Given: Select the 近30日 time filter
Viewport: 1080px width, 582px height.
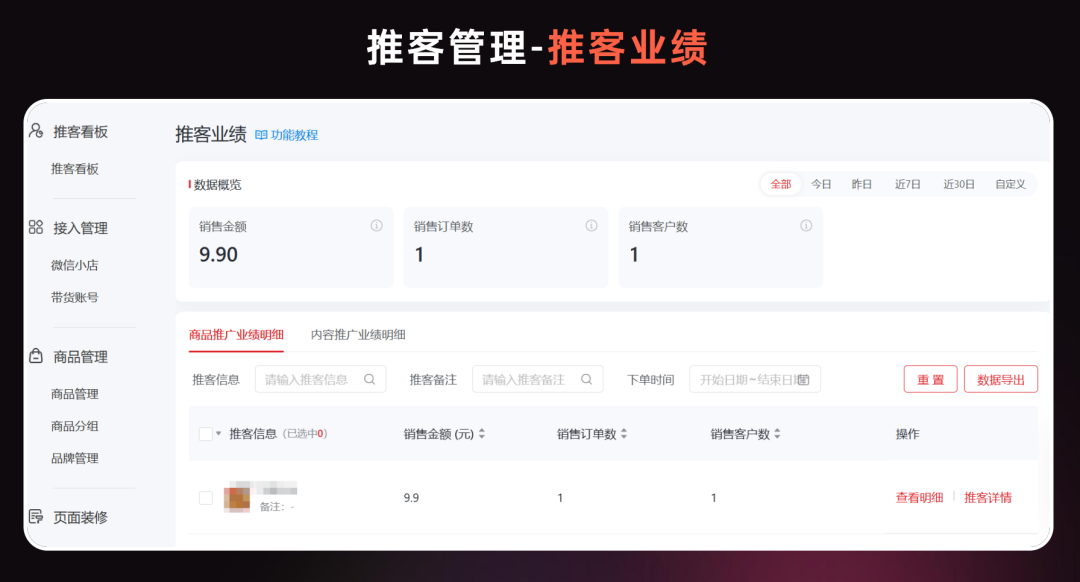Looking at the screenshot, I should tap(957, 184).
